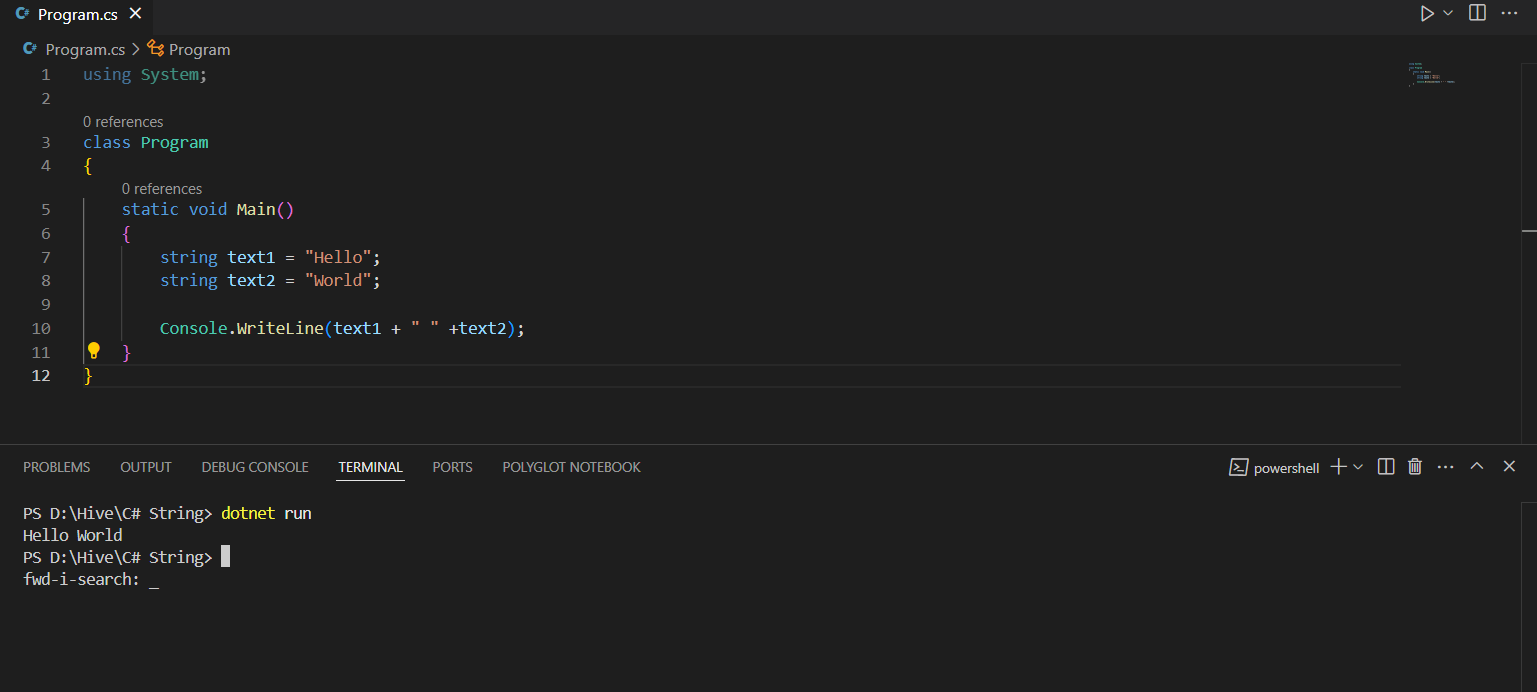Viewport: 1537px width, 692px height.
Task: Close the bottom panel
Action: [x=1509, y=466]
